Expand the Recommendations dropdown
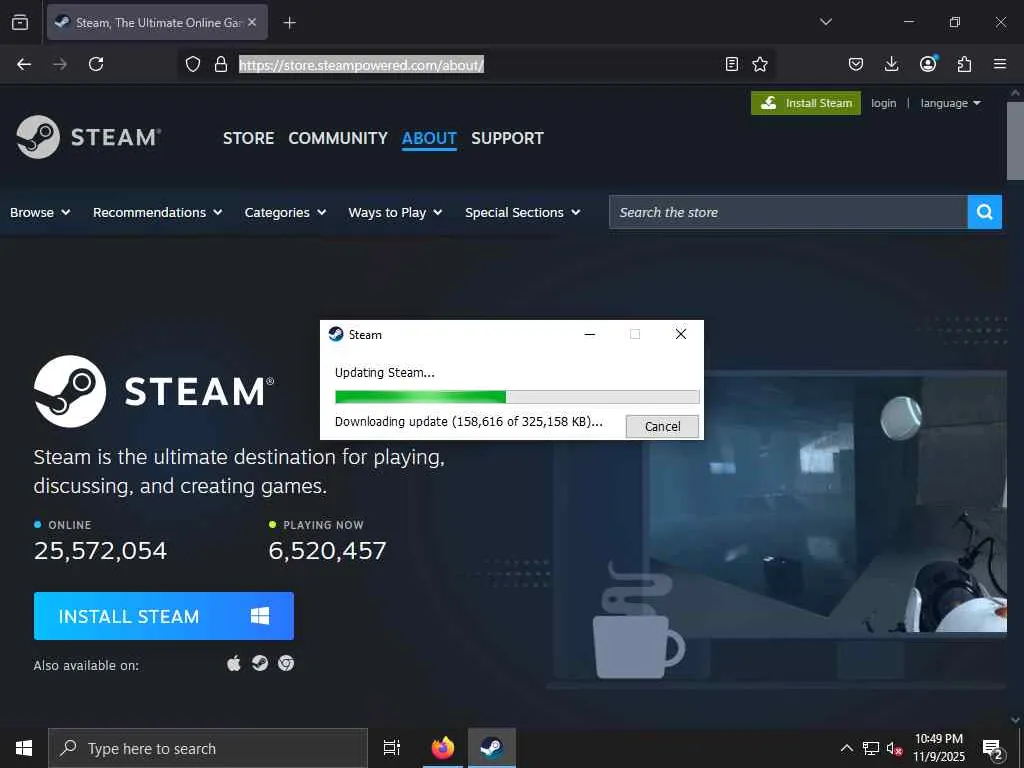1024x768 pixels. 157,212
